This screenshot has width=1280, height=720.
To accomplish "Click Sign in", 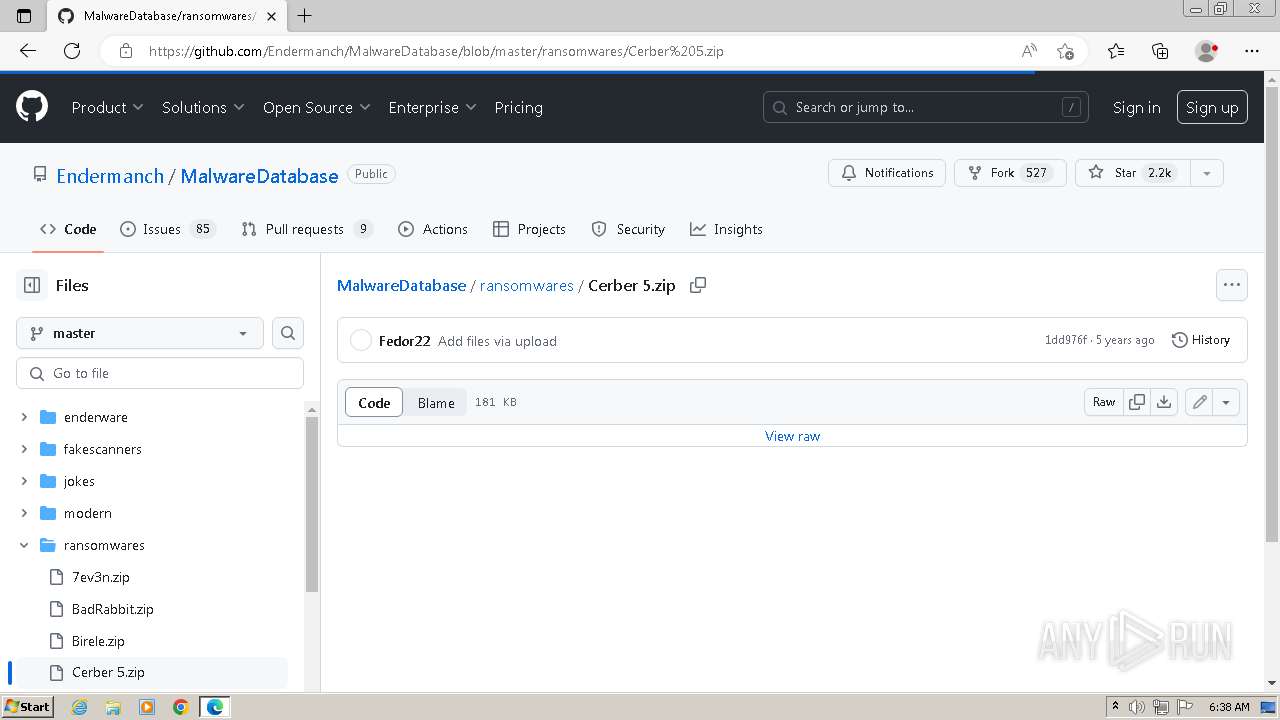I will click(1137, 107).
